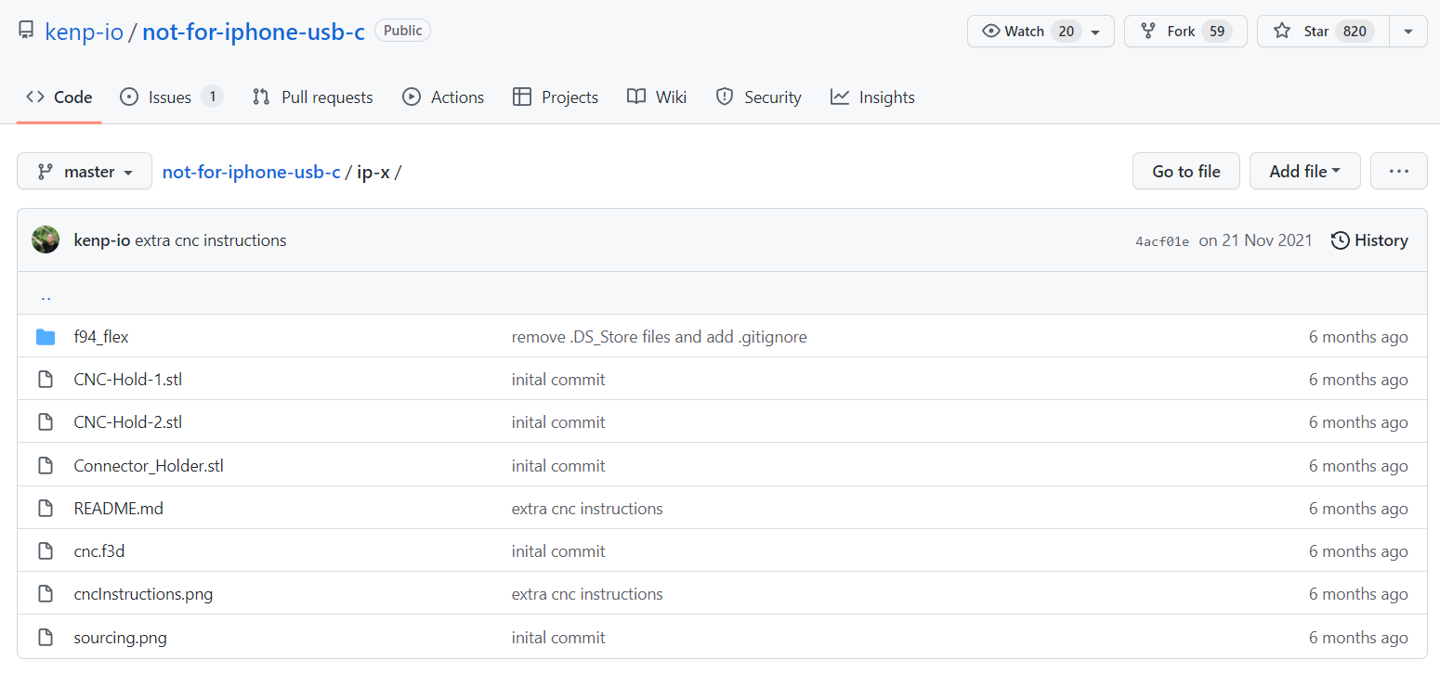
Task: Click the history clock icon
Action: (1340, 240)
